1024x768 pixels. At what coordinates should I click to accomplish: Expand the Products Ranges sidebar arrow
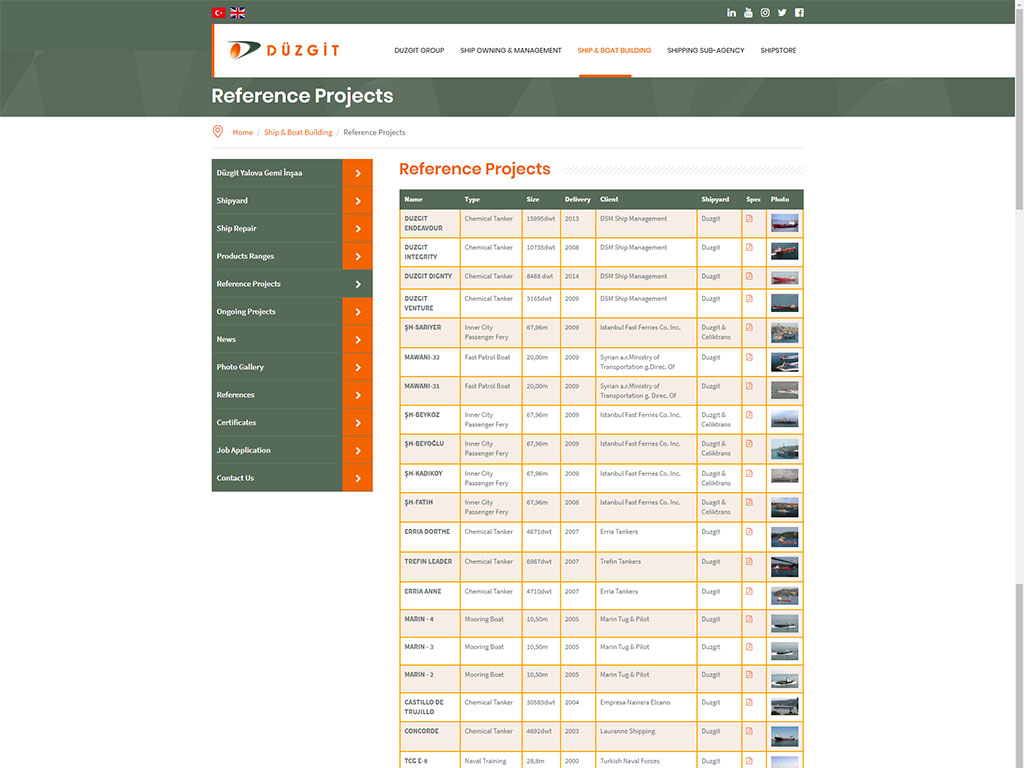[357, 256]
